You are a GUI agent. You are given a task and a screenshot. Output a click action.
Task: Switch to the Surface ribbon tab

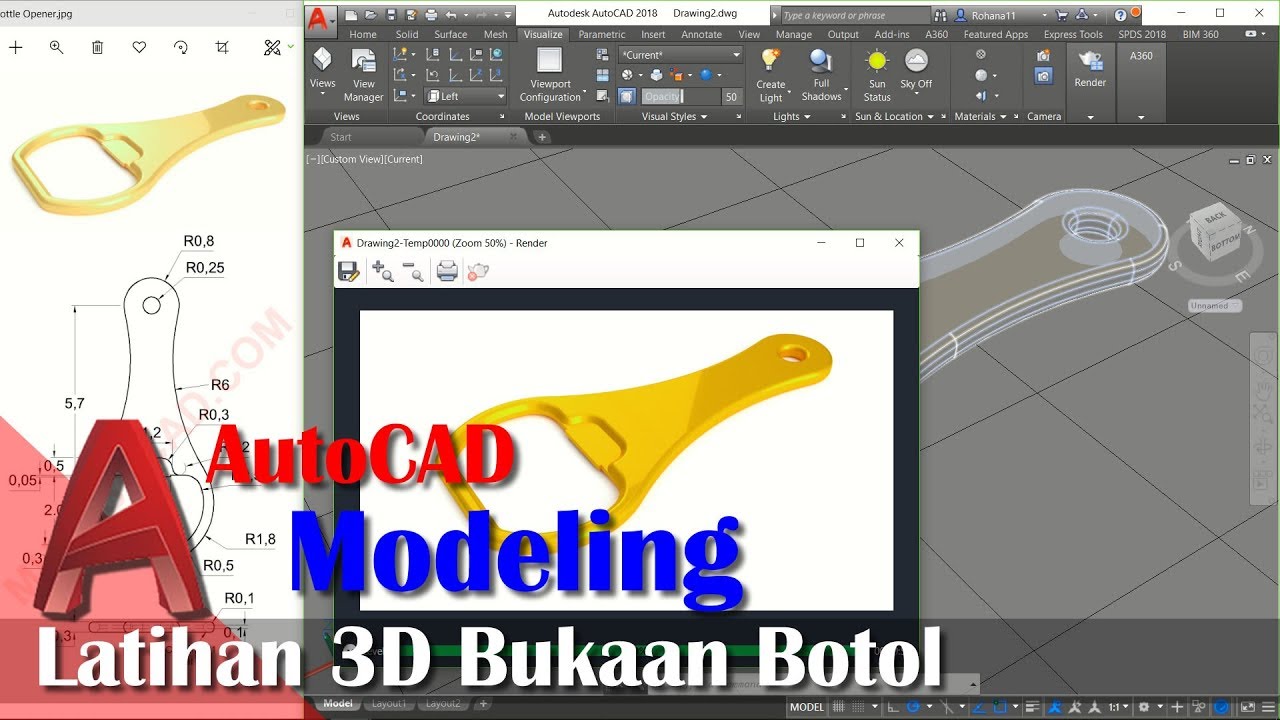point(450,34)
